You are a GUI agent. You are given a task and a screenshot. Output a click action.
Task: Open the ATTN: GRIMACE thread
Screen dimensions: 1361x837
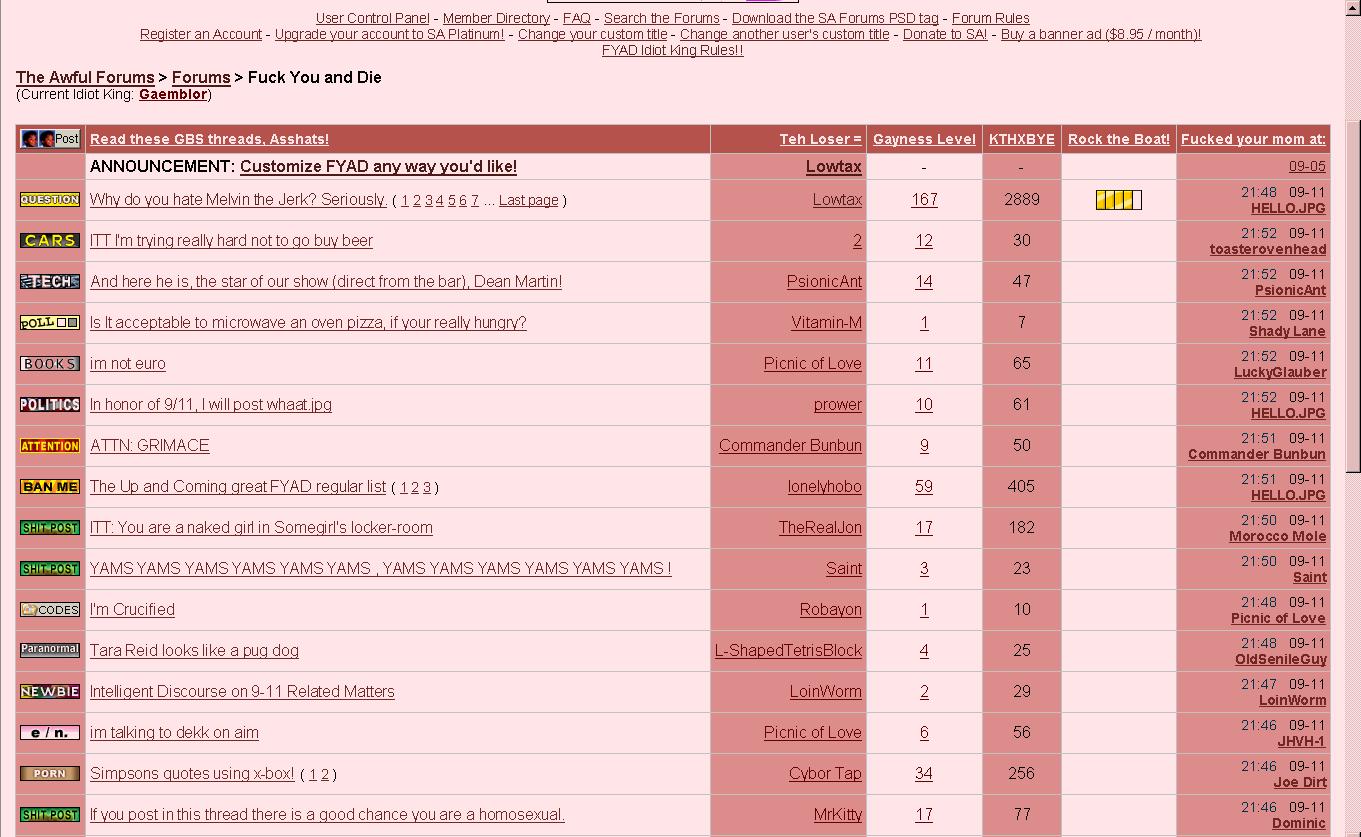150,446
